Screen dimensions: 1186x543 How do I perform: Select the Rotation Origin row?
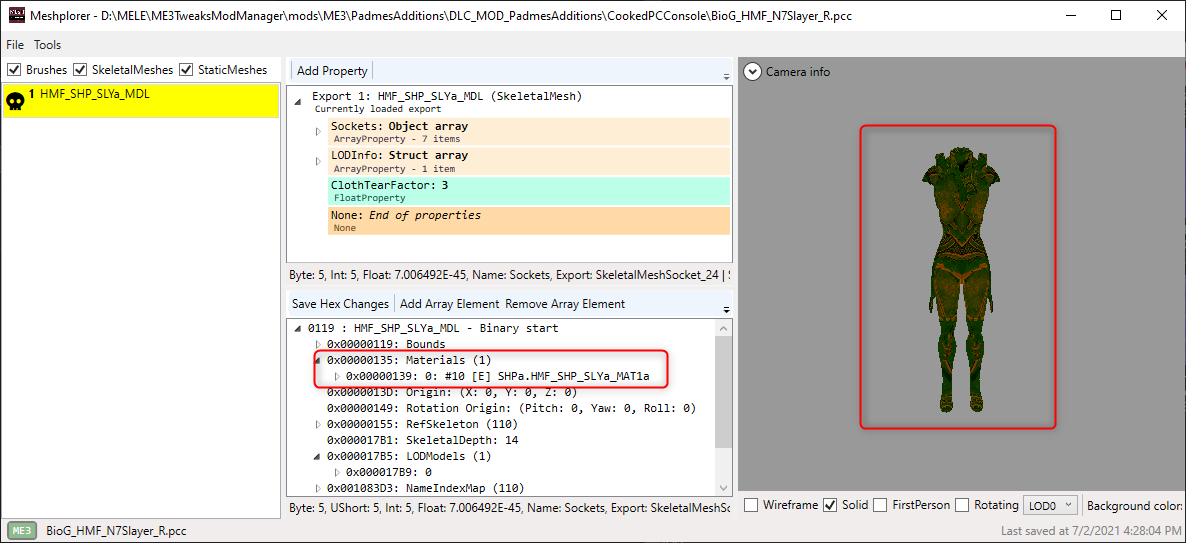click(x=511, y=408)
